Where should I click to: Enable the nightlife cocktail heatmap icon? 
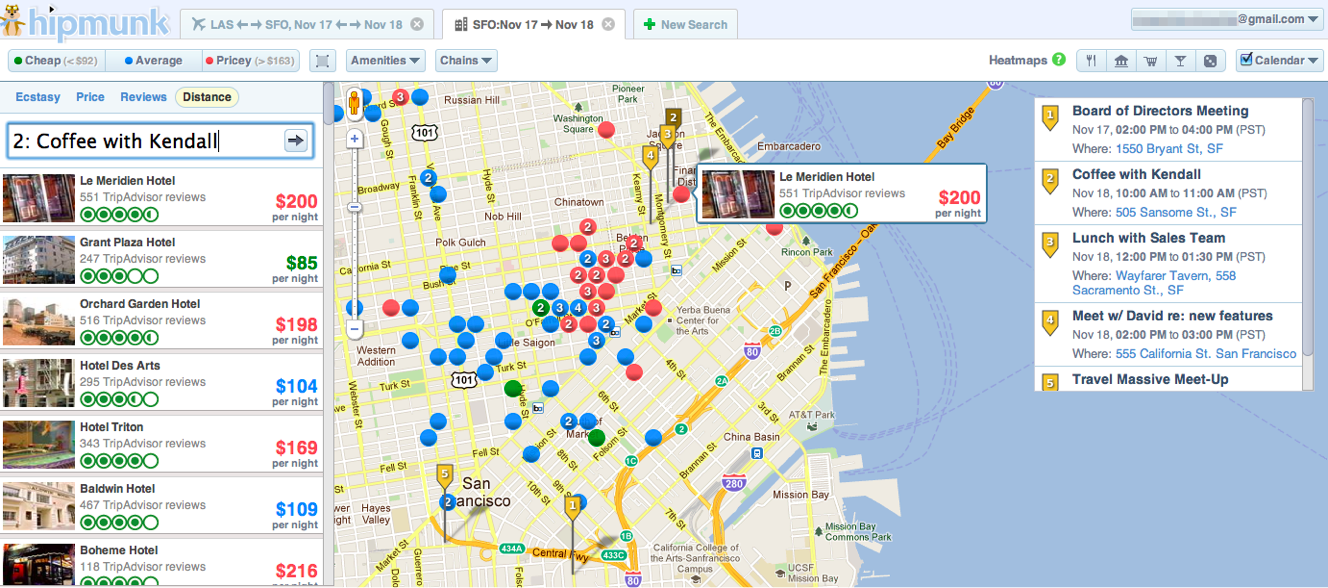1181,61
